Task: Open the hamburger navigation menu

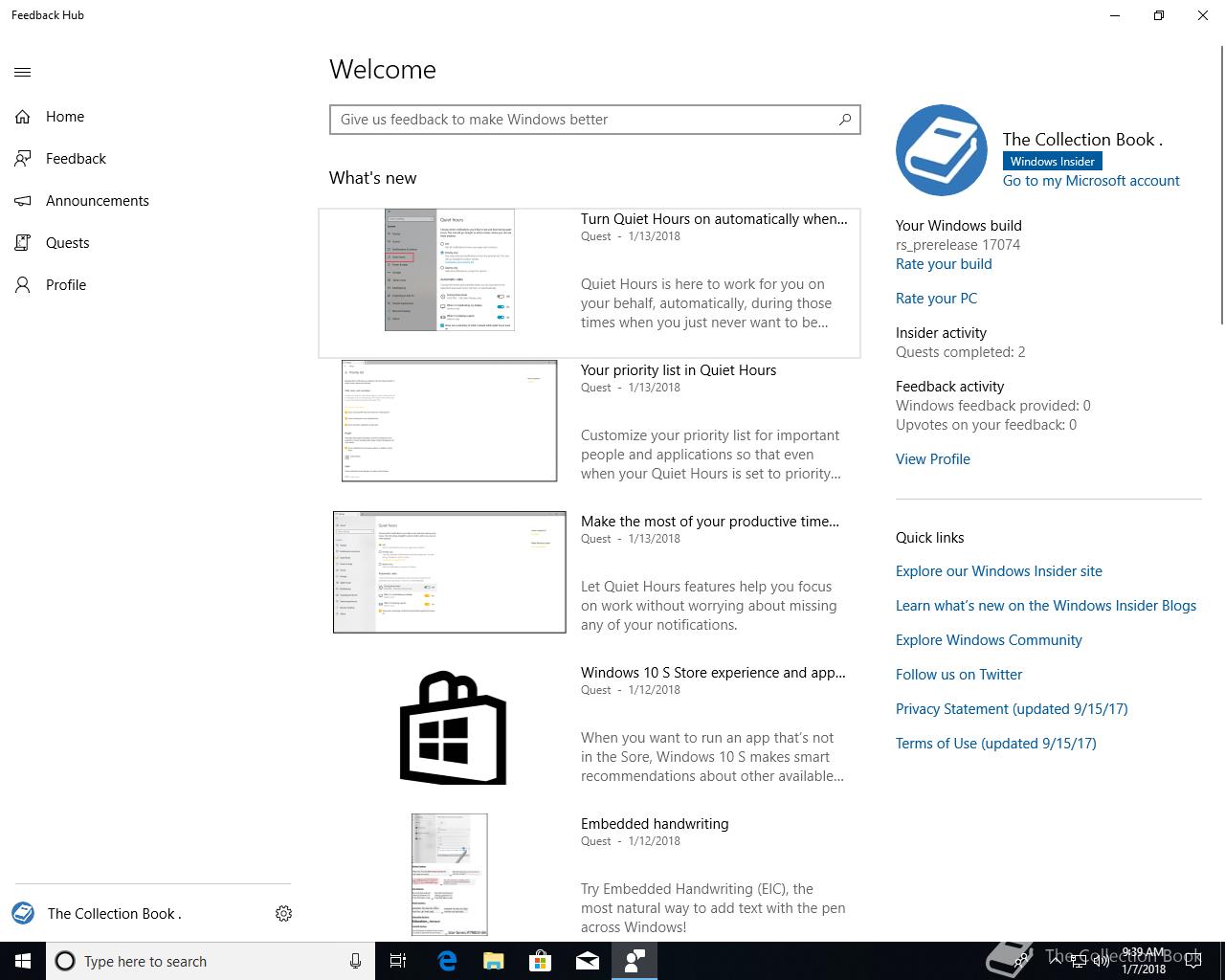Action: coord(23,72)
